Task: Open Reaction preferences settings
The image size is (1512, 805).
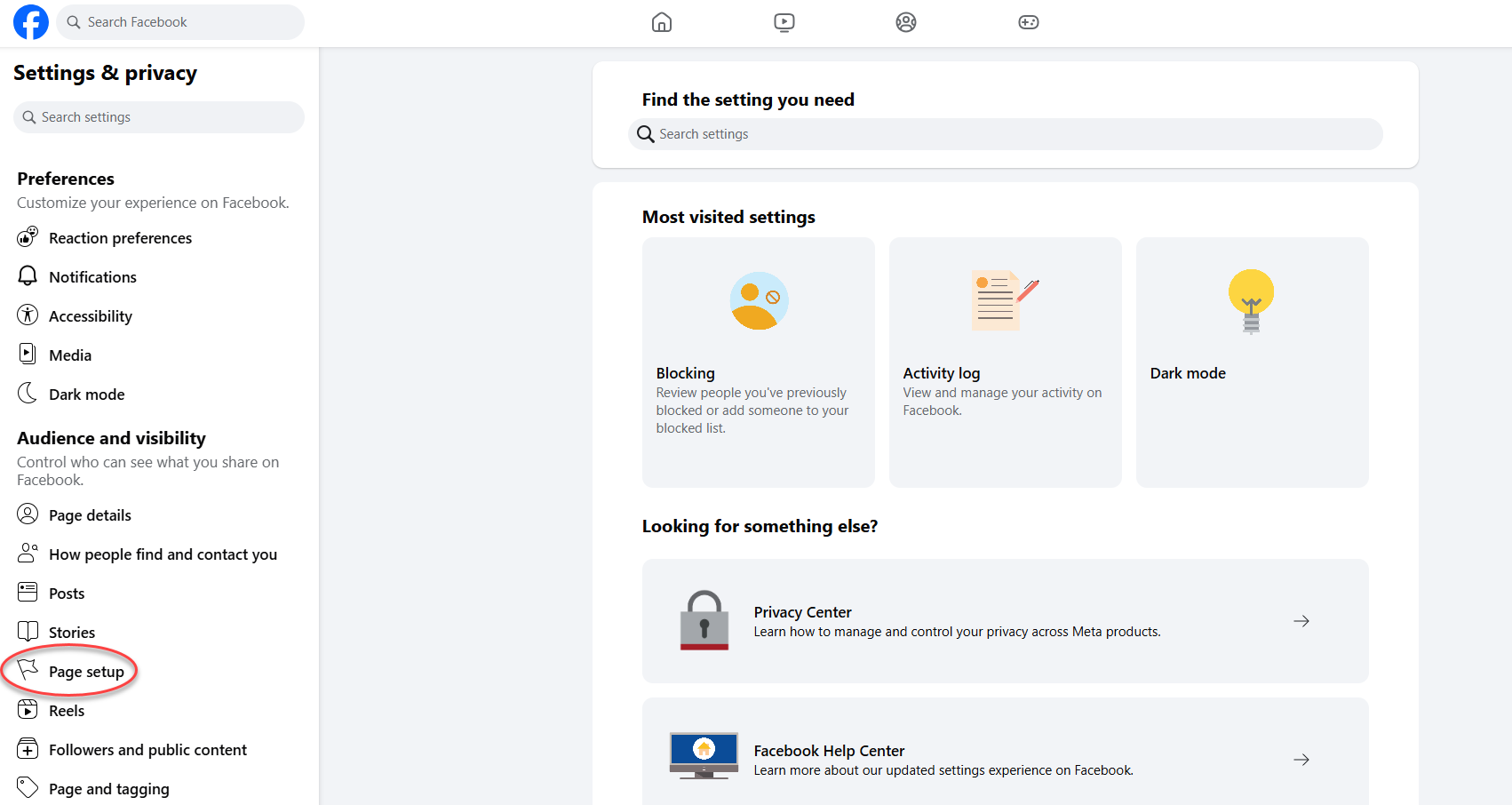Action: point(120,238)
